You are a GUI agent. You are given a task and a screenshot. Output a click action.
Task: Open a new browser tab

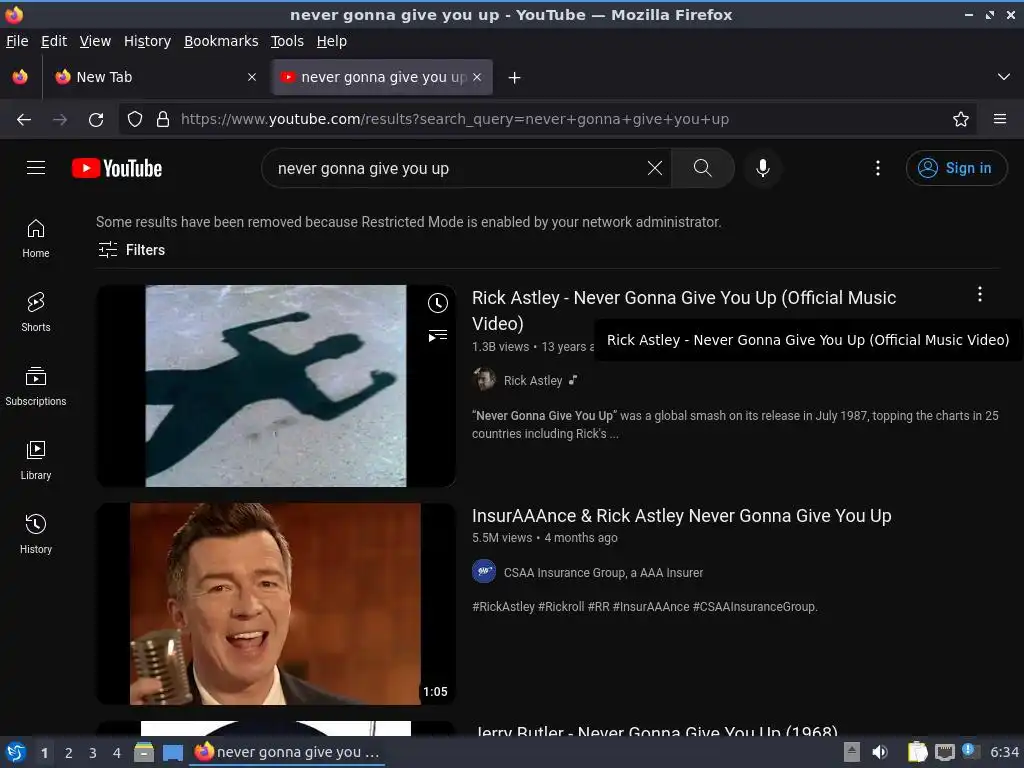[515, 78]
